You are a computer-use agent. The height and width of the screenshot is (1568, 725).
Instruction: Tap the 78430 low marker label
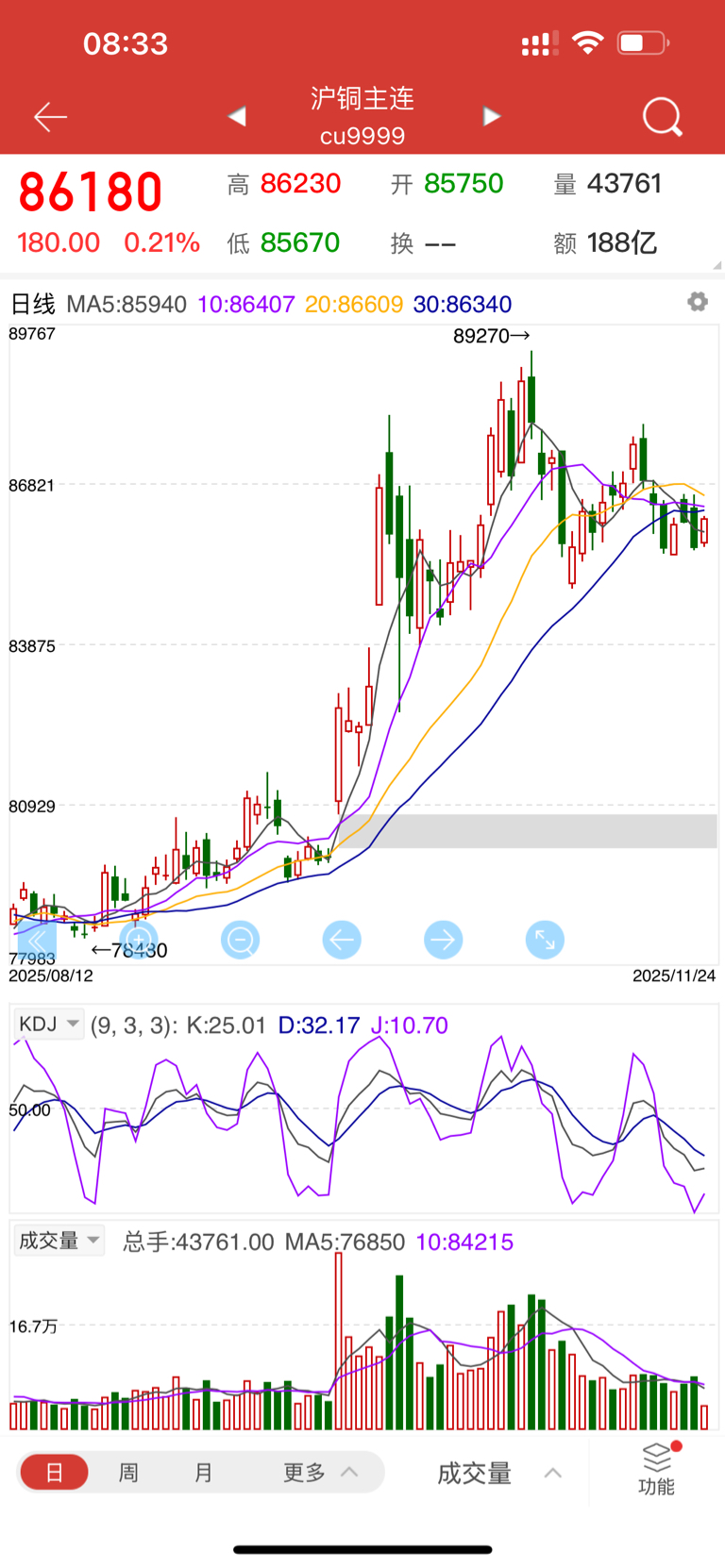tap(129, 950)
